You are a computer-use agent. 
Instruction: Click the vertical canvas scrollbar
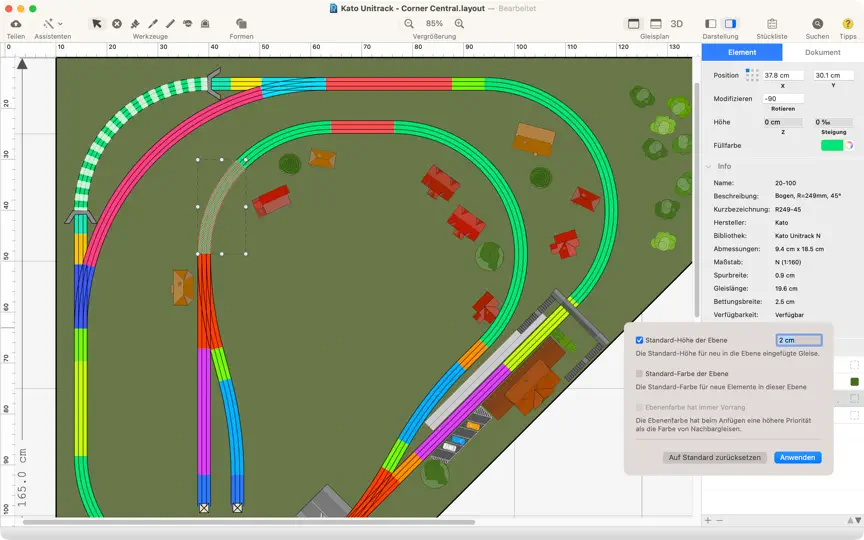point(696,198)
